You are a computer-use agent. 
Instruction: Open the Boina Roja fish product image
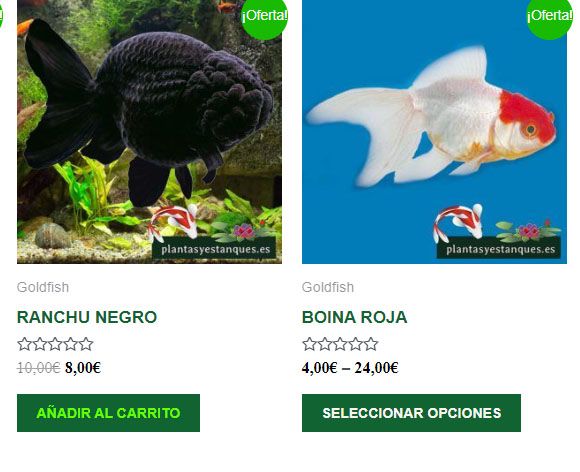pyautogui.click(x=434, y=132)
